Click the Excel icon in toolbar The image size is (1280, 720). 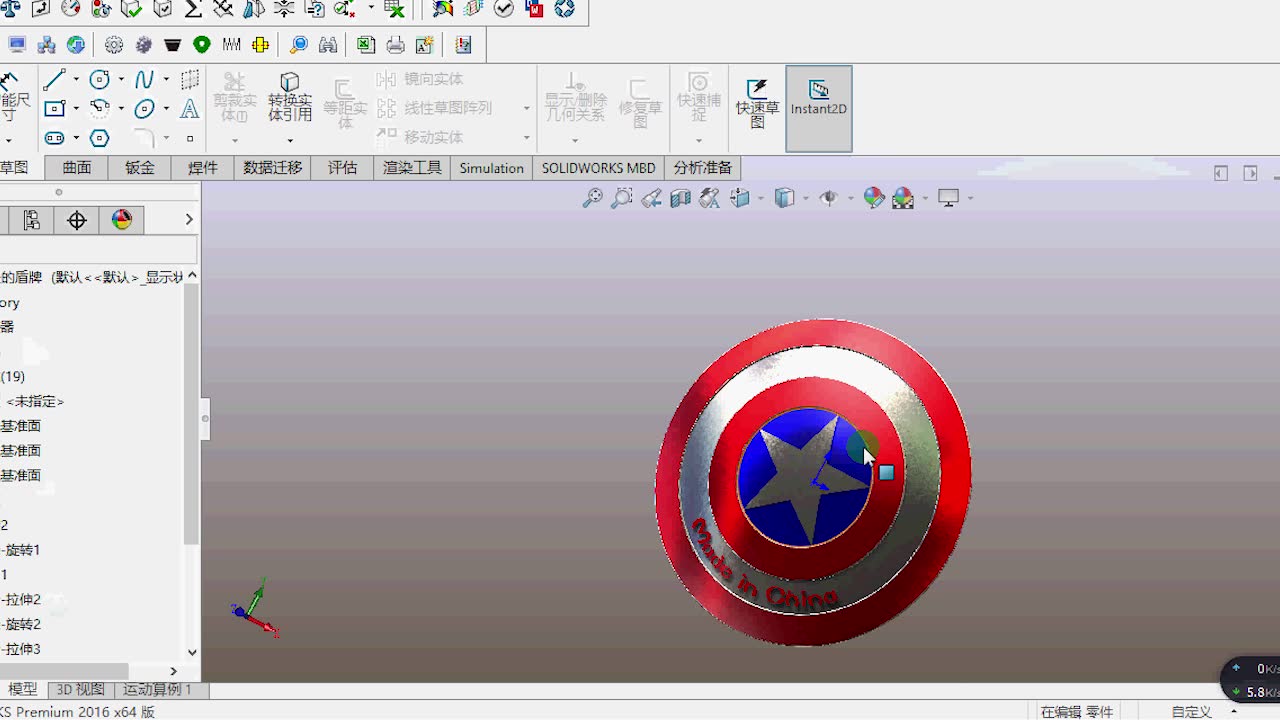pos(366,45)
